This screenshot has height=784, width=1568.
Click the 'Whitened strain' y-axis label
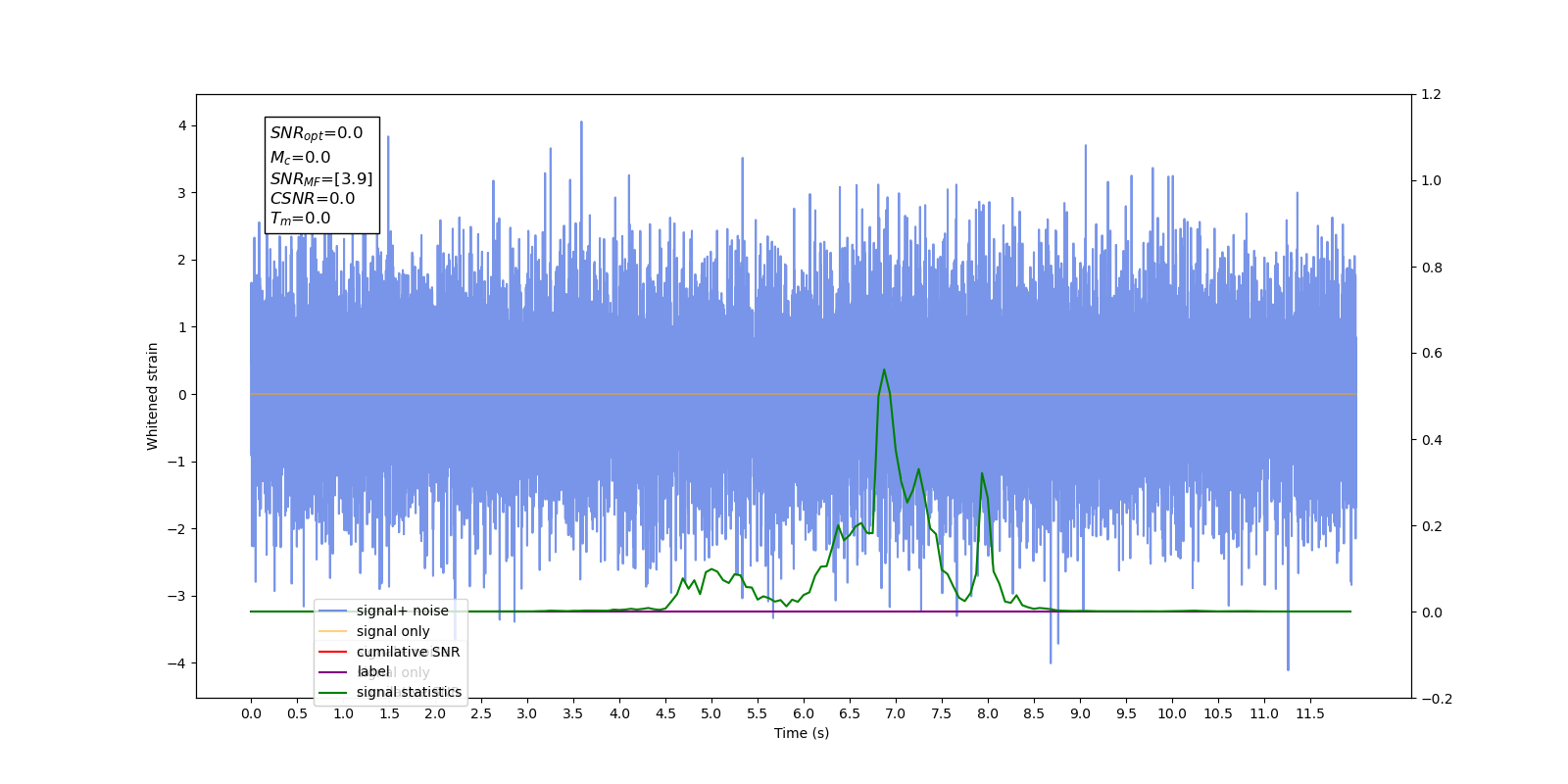pos(152,396)
